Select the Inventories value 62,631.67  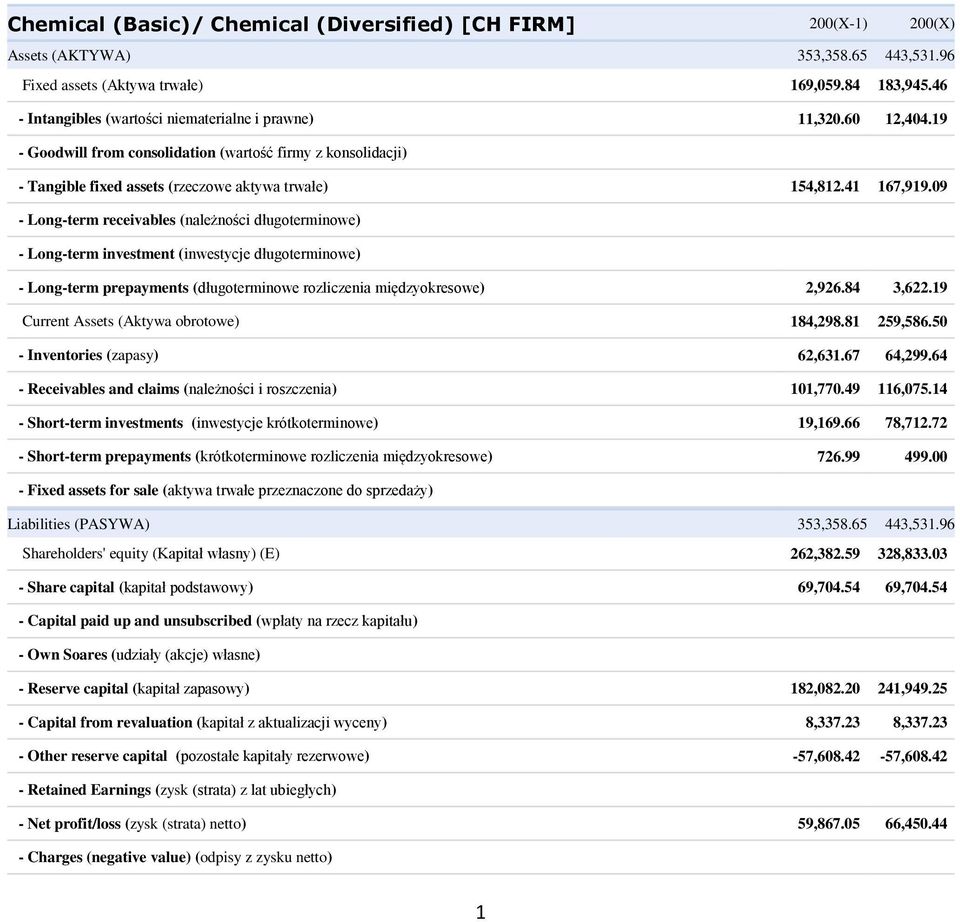pyautogui.click(x=828, y=355)
